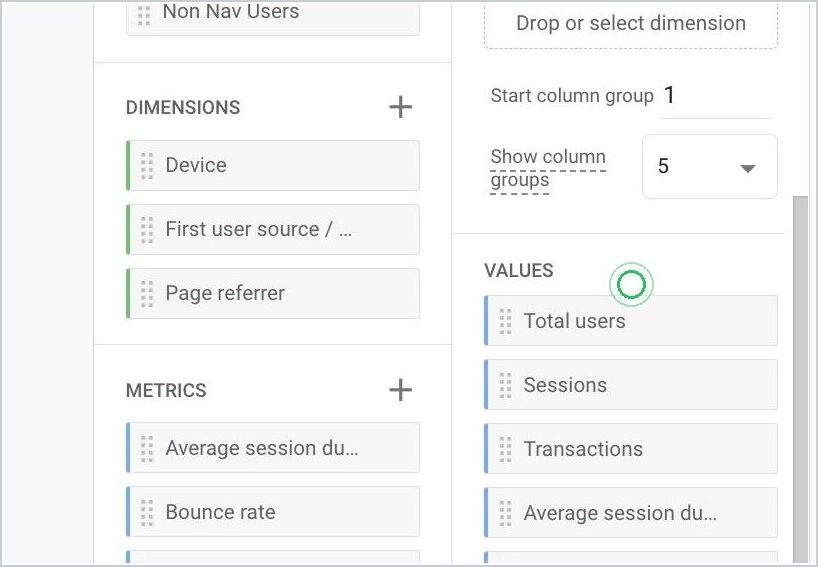
Task: Select the Bounce rate metric chip
Action: pyautogui.click(x=273, y=512)
